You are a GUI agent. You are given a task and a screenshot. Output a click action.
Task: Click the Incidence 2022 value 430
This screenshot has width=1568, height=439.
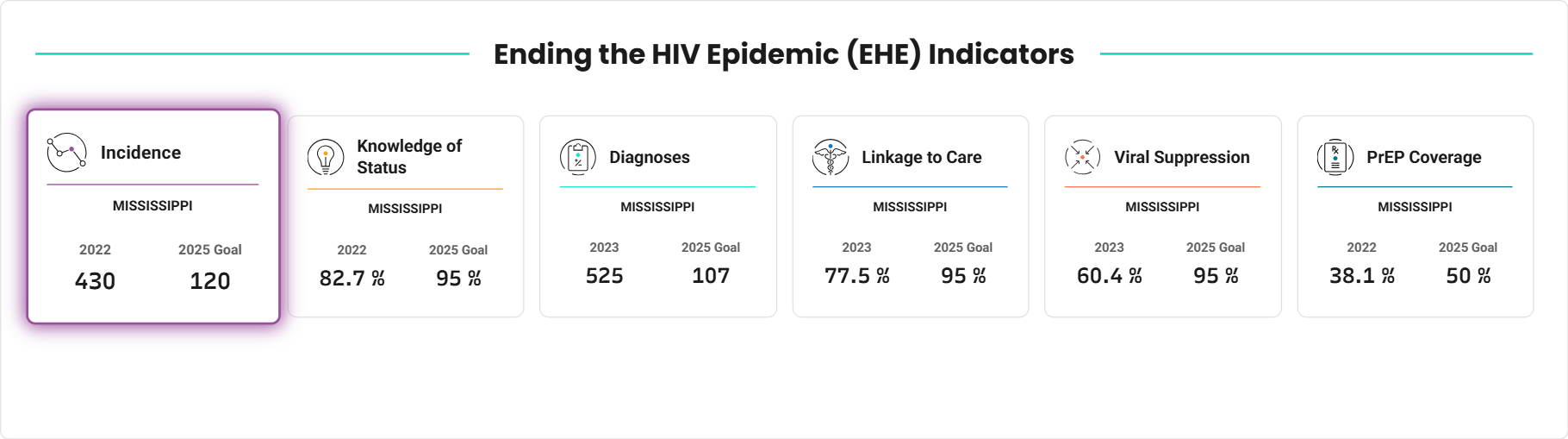coord(95,281)
